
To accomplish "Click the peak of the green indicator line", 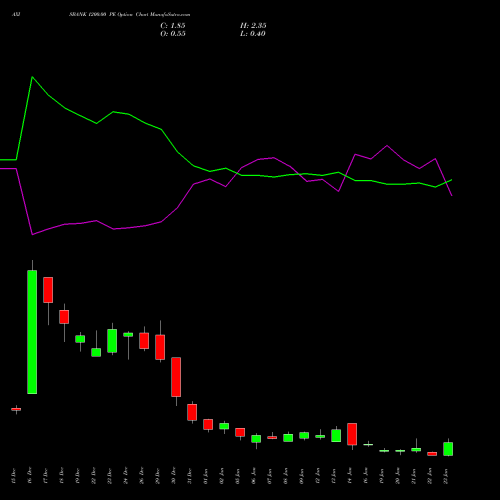I will click(32, 77).
